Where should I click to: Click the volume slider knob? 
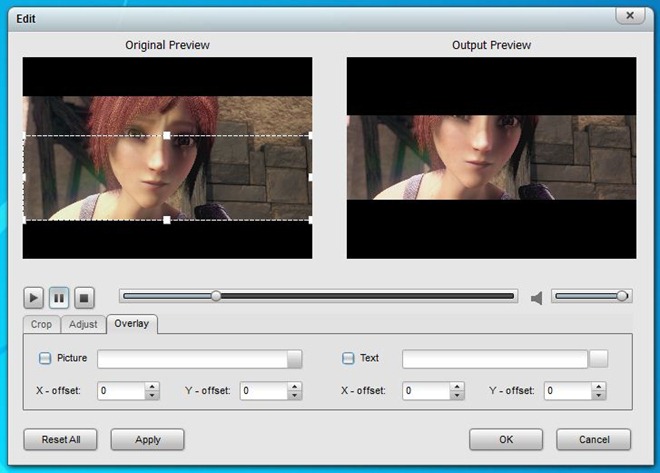[622, 296]
